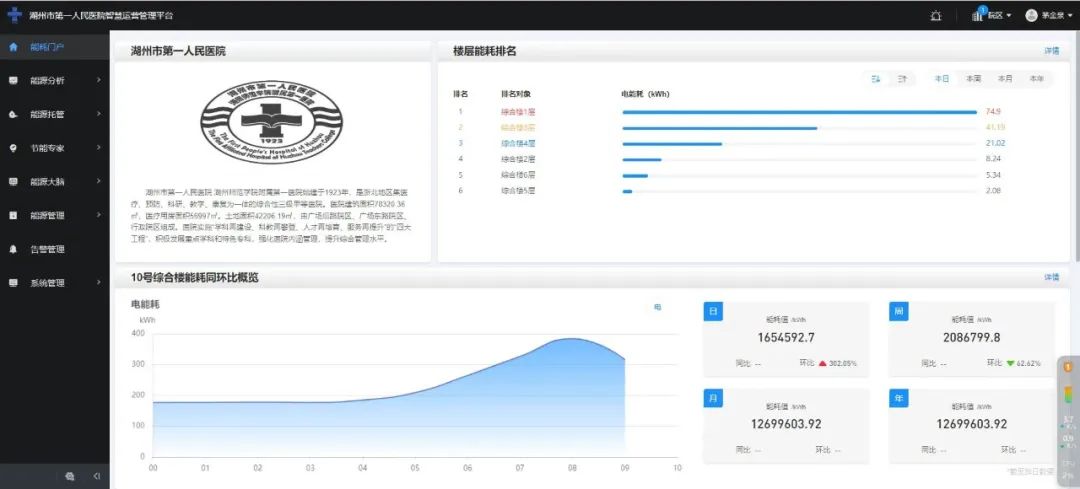Click the orange badge on floating widget
Viewport: 1080px width, 489px height.
pos(1068,366)
